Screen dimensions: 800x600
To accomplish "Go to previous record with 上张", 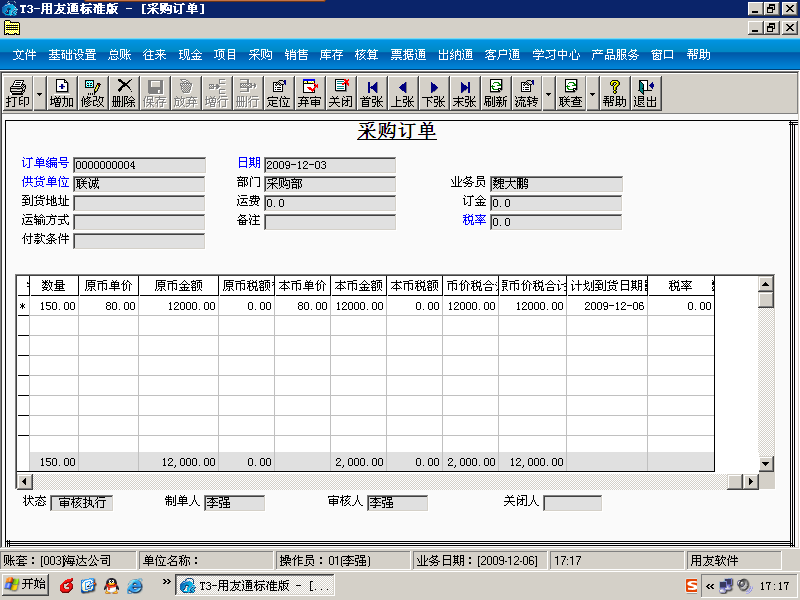I will (x=403, y=93).
